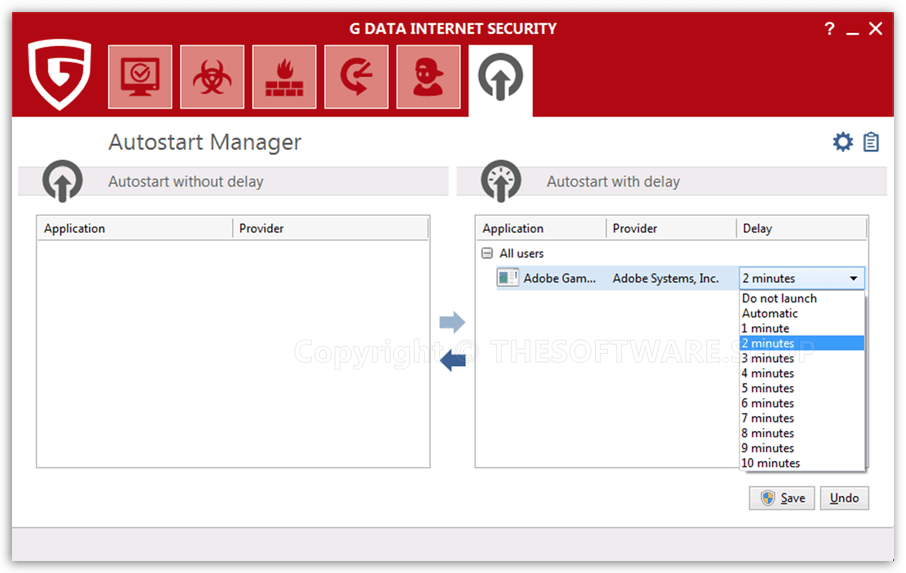Open the Security Center monitor tab

140,76
